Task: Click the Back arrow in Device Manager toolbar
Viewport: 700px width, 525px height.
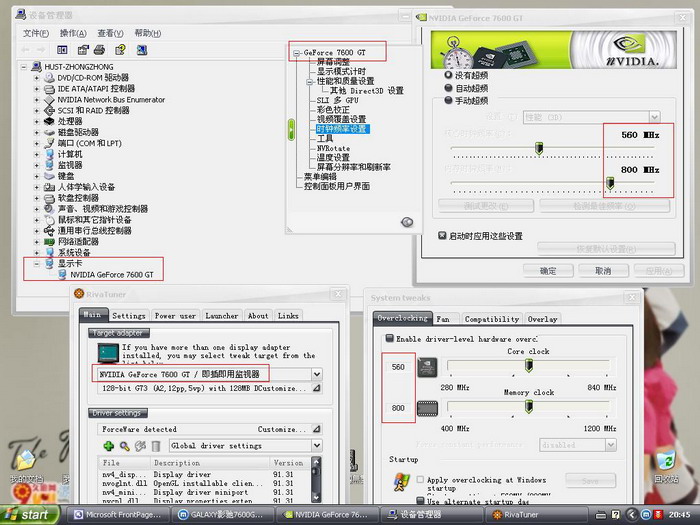Action: 25,50
